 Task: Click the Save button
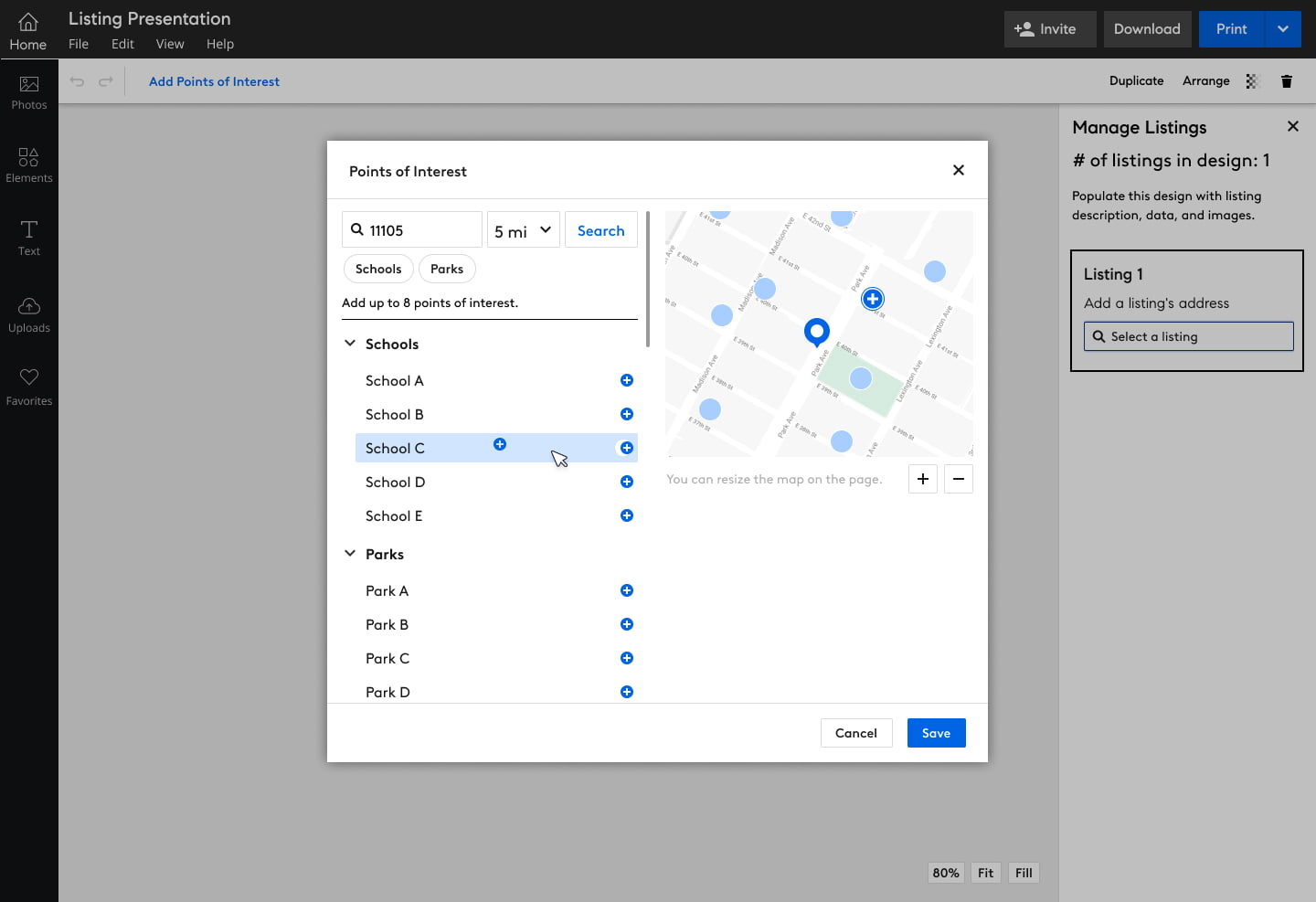[x=936, y=733]
